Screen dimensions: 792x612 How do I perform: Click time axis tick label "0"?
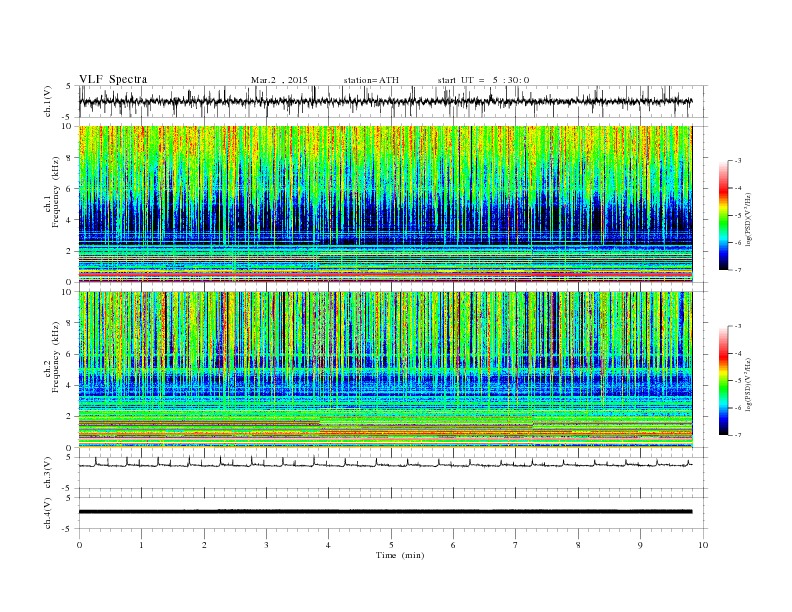coord(79,545)
